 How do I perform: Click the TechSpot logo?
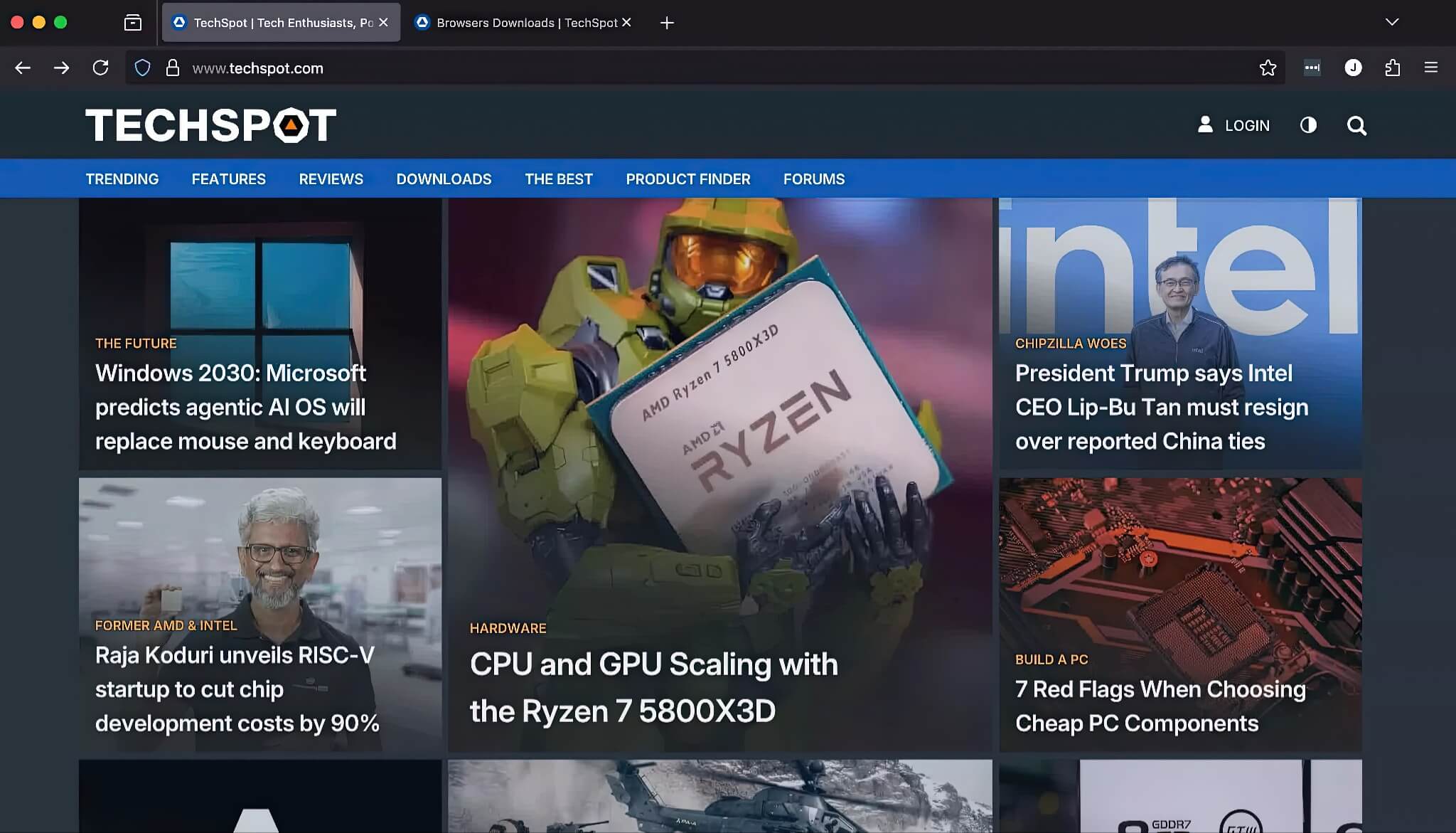[210, 125]
